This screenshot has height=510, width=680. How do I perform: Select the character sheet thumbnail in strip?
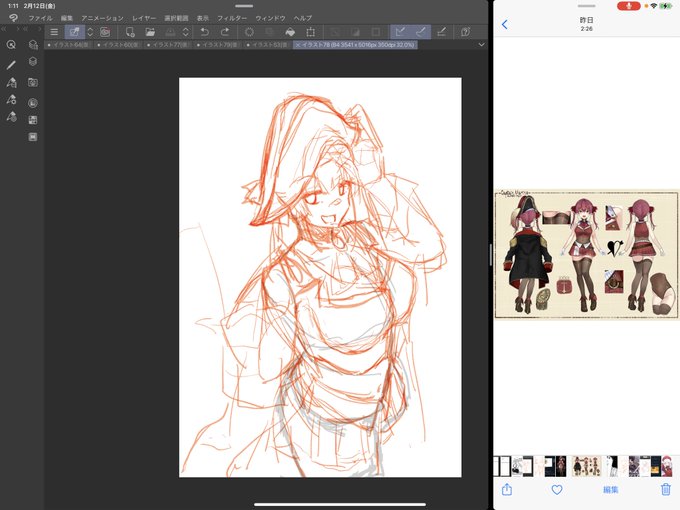[587, 466]
